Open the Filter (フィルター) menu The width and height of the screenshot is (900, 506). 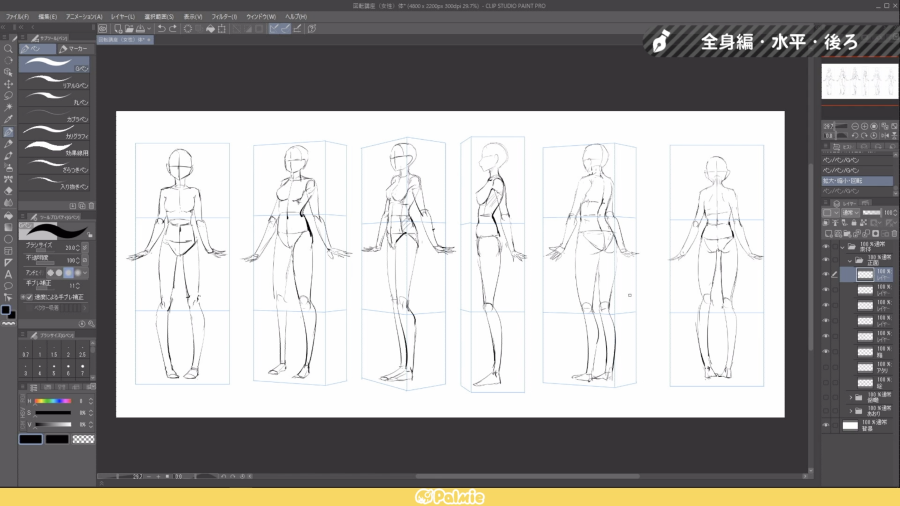(224, 17)
